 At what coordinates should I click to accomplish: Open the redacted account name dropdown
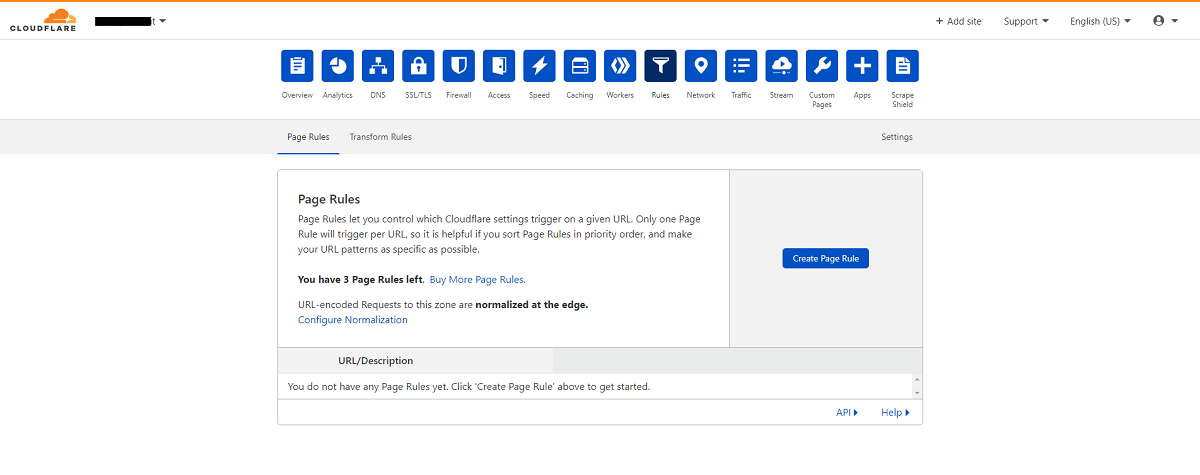[130, 20]
